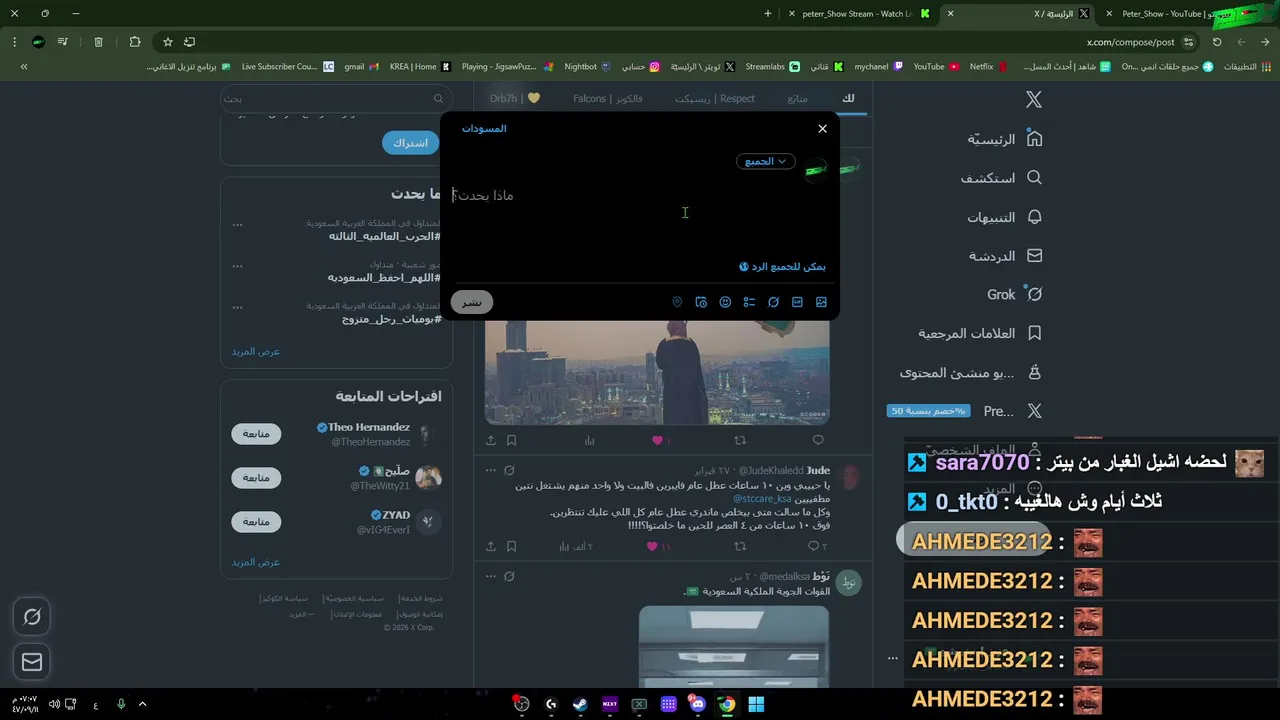Click the Grok icon in composer toolbar
This screenshot has height=720, width=1280.
pos(773,302)
